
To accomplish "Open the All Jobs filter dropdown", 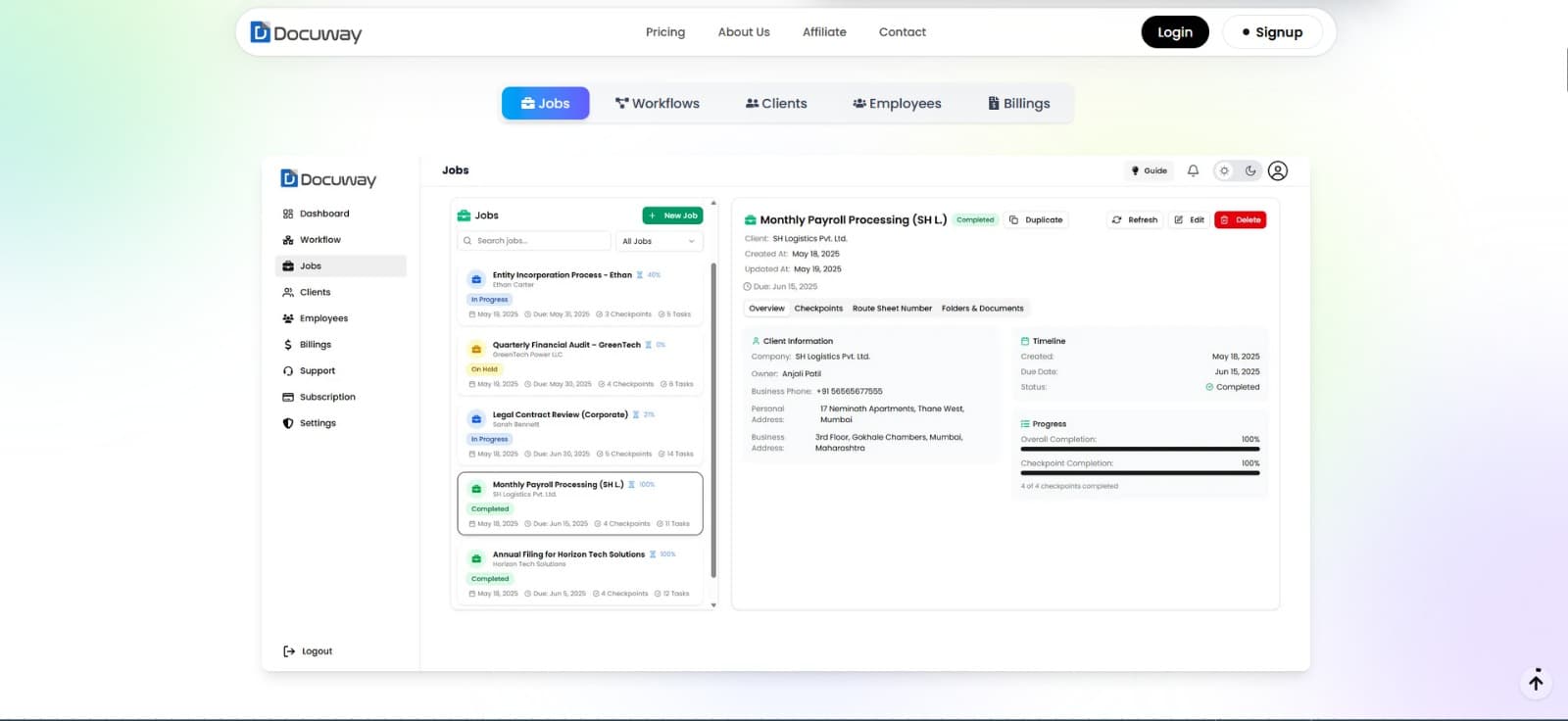I will pos(659,241).
